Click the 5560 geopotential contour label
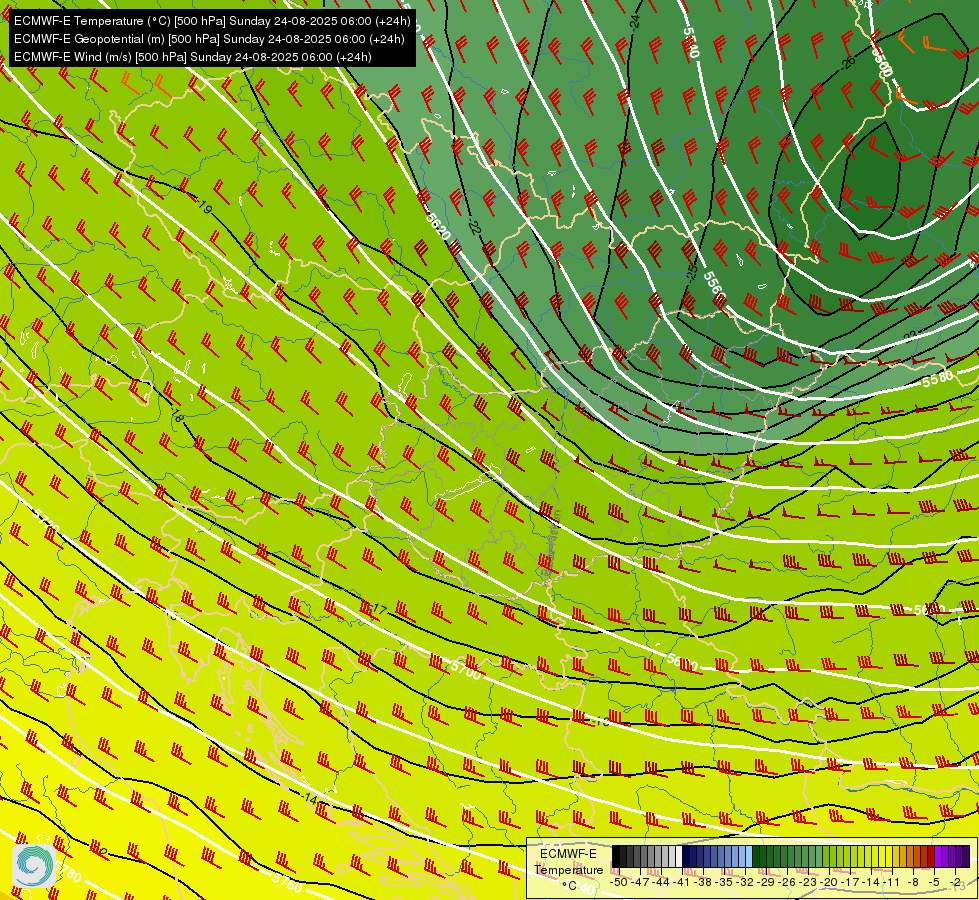This screenshot has width=979, height=900. click(x=715, y=287)
